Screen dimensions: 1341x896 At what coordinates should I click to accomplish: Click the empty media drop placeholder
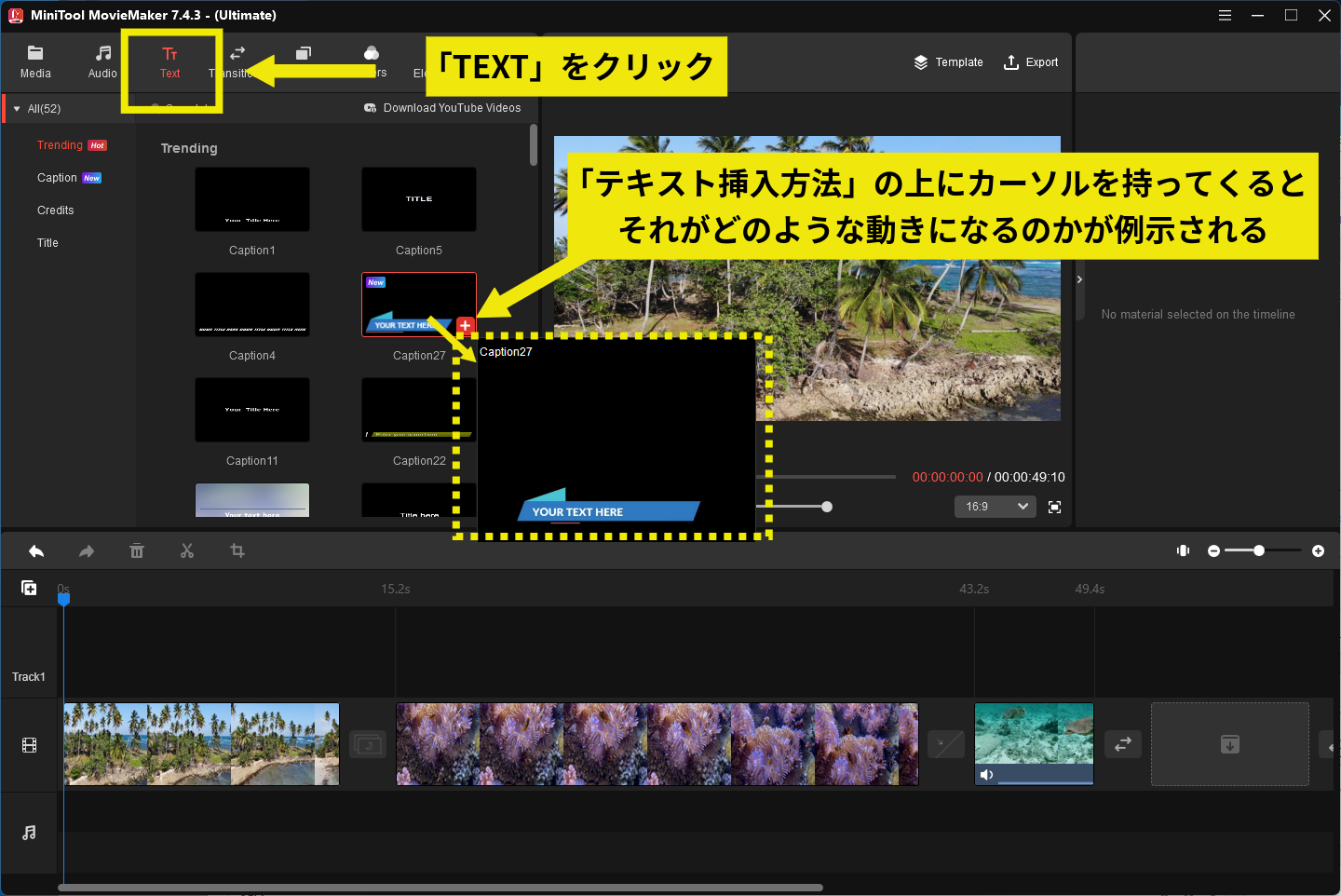1230,744
